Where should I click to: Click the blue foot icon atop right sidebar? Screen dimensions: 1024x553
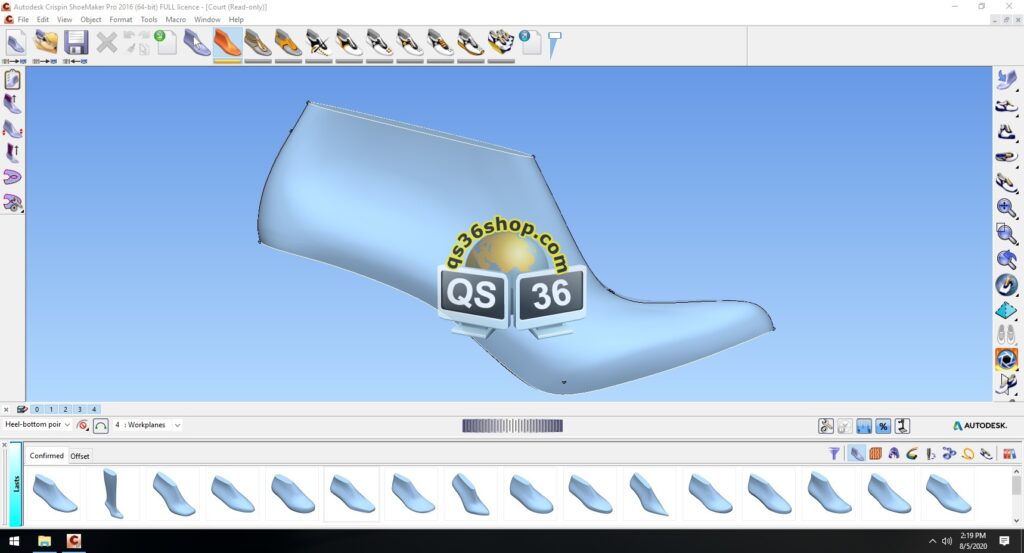pyautogui.click(x=1006, y=80)
